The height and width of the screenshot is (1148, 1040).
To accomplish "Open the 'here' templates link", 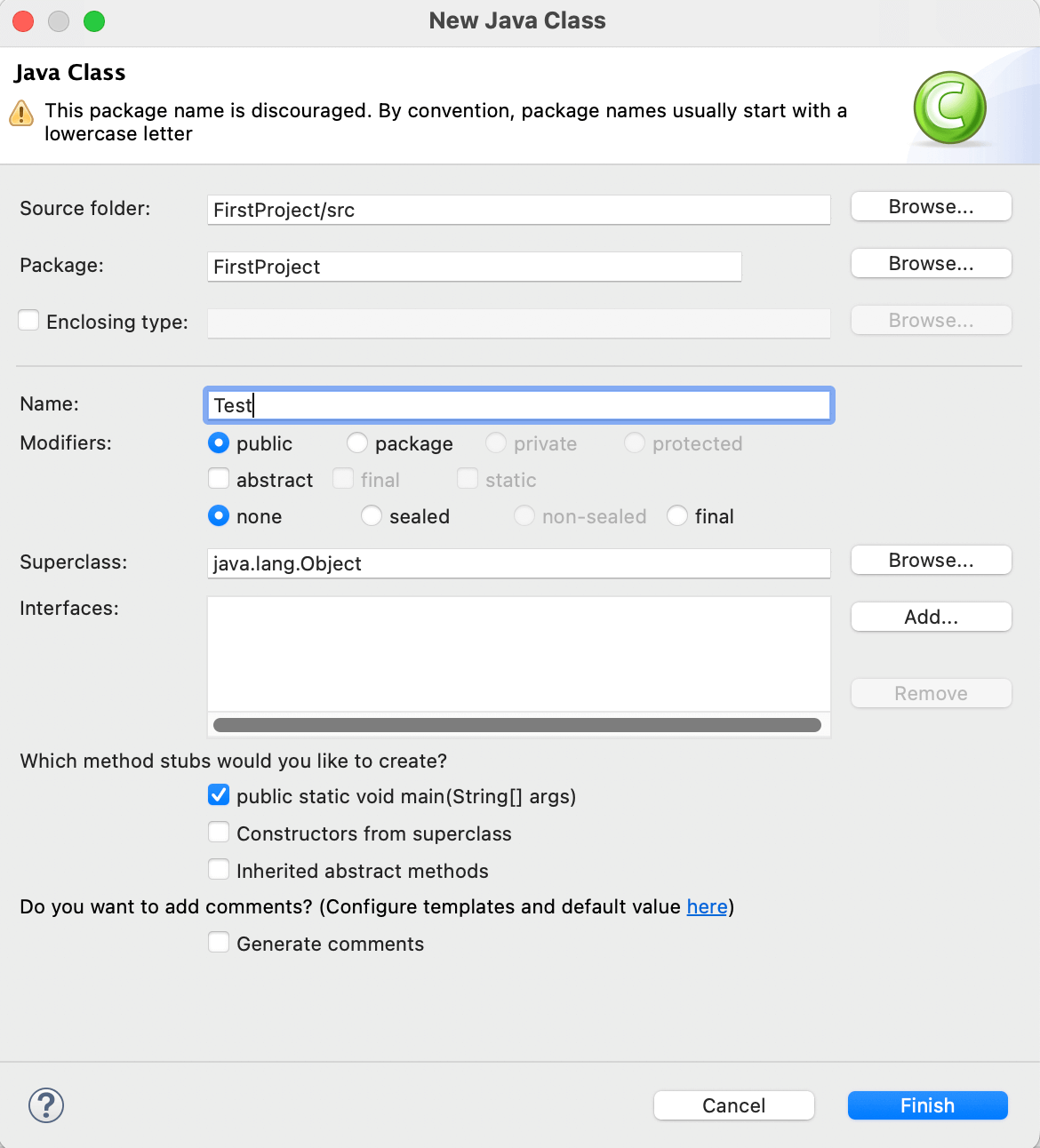I will (707, 906).
